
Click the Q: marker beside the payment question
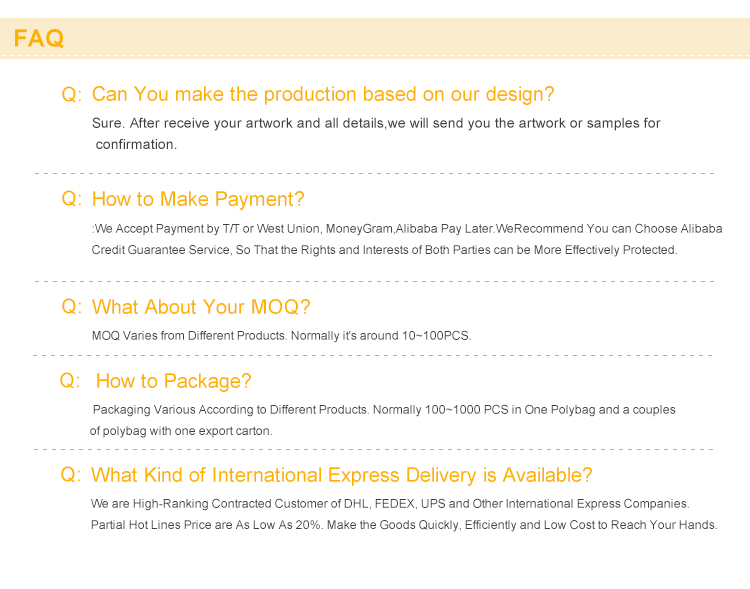tap(71, 199)
